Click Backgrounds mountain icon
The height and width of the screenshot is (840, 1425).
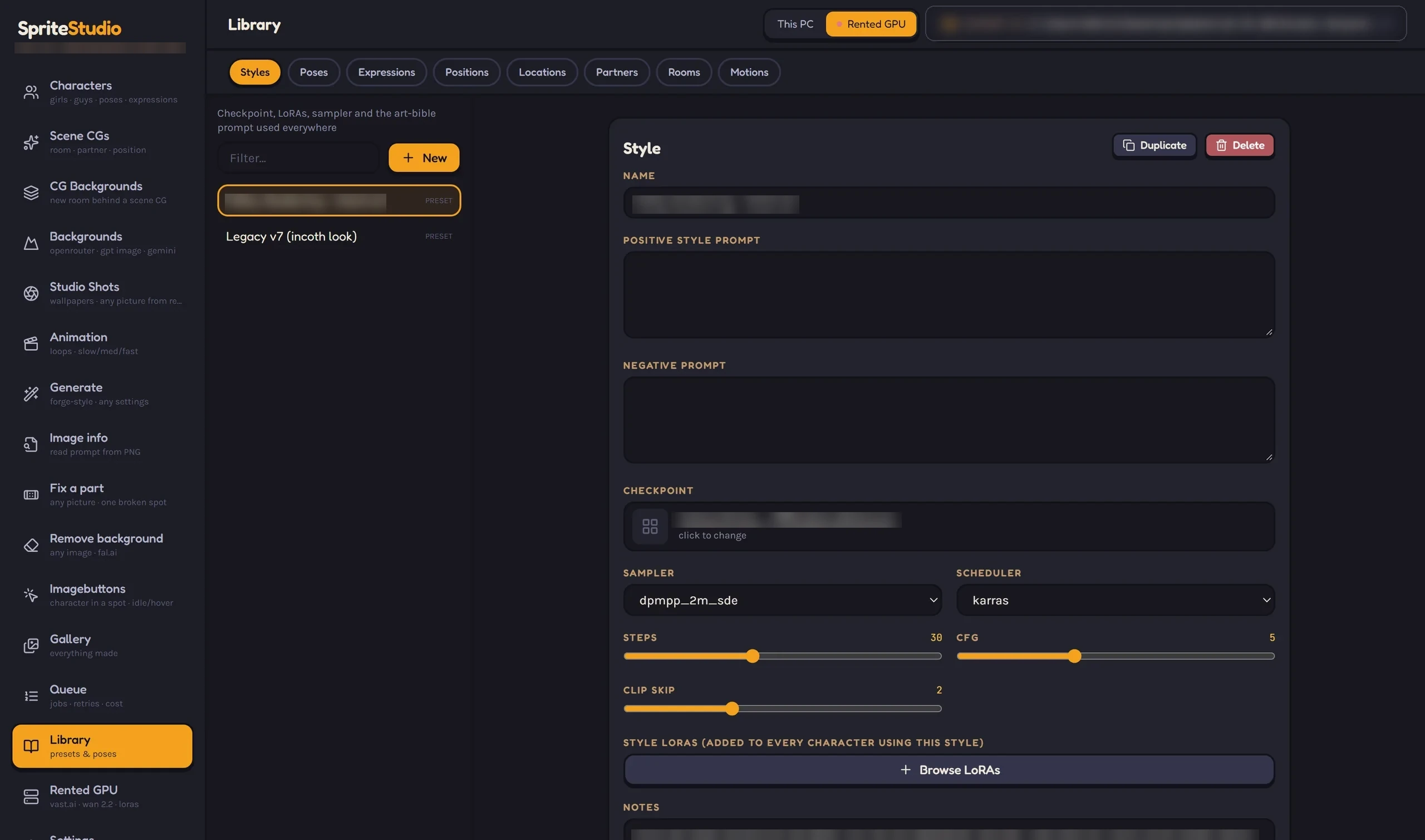click(x=31, y=243)
